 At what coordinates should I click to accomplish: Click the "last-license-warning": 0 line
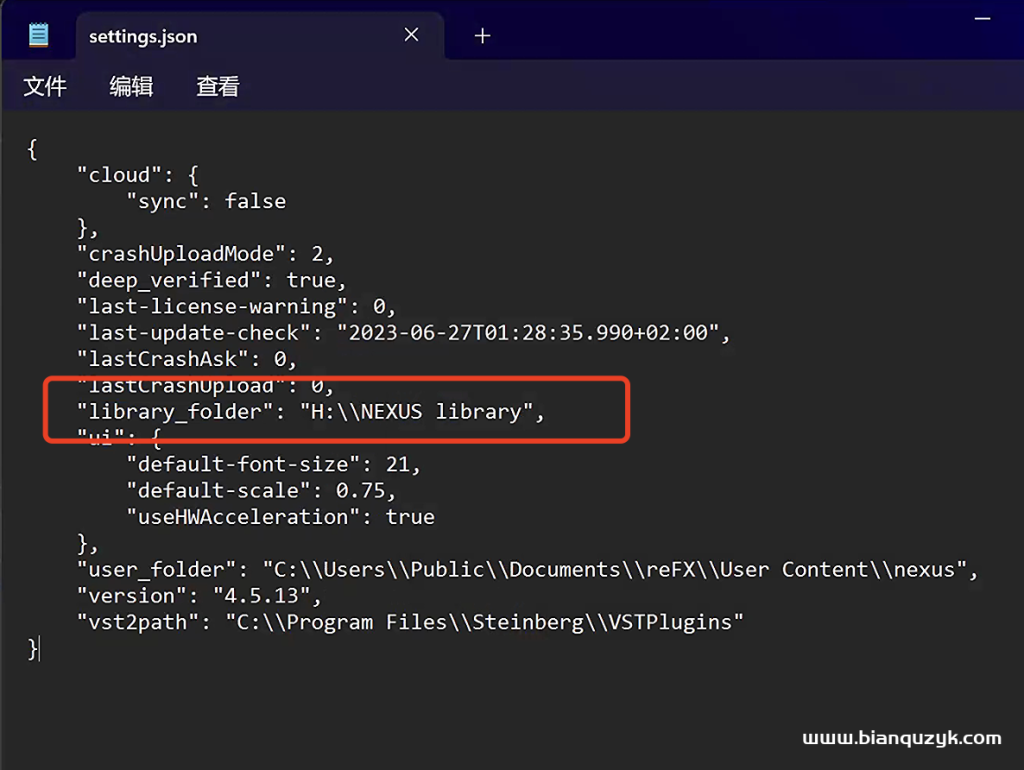pyautogui.click(x=236, y=306)
